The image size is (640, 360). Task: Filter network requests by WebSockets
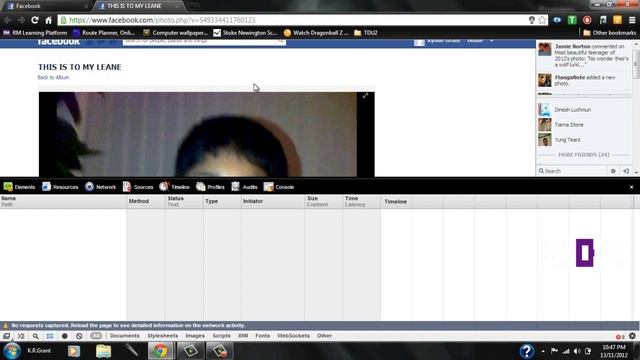(x=293, y=336)
